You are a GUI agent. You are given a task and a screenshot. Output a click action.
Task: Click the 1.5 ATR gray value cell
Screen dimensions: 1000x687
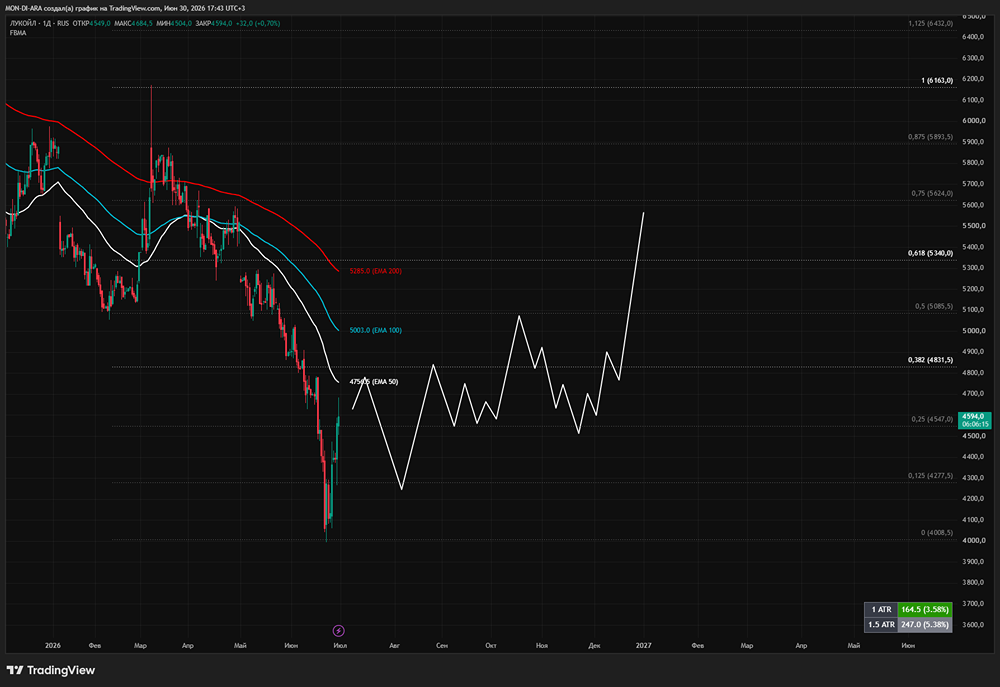(925, 624)
